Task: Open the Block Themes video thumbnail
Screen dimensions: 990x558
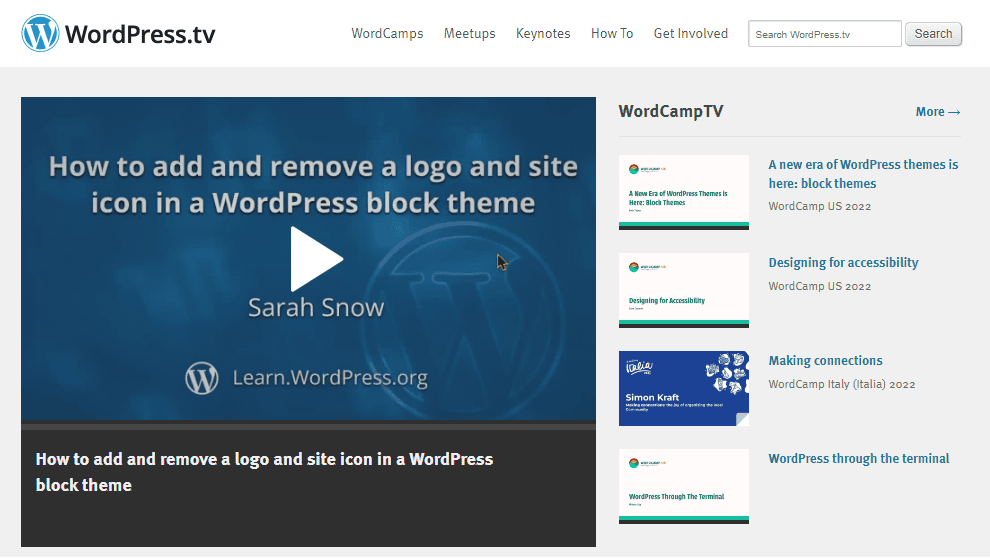Action: (683, 192)
